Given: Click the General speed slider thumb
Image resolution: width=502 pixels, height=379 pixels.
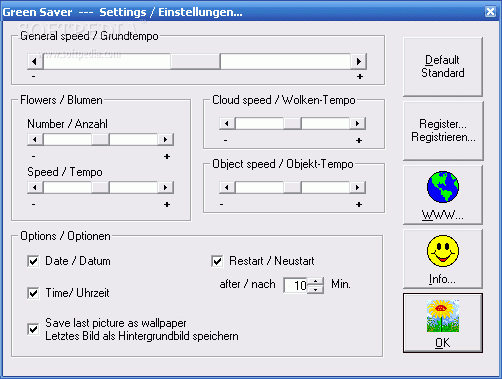Looking at the screenshot, I should tap(195, 61).
